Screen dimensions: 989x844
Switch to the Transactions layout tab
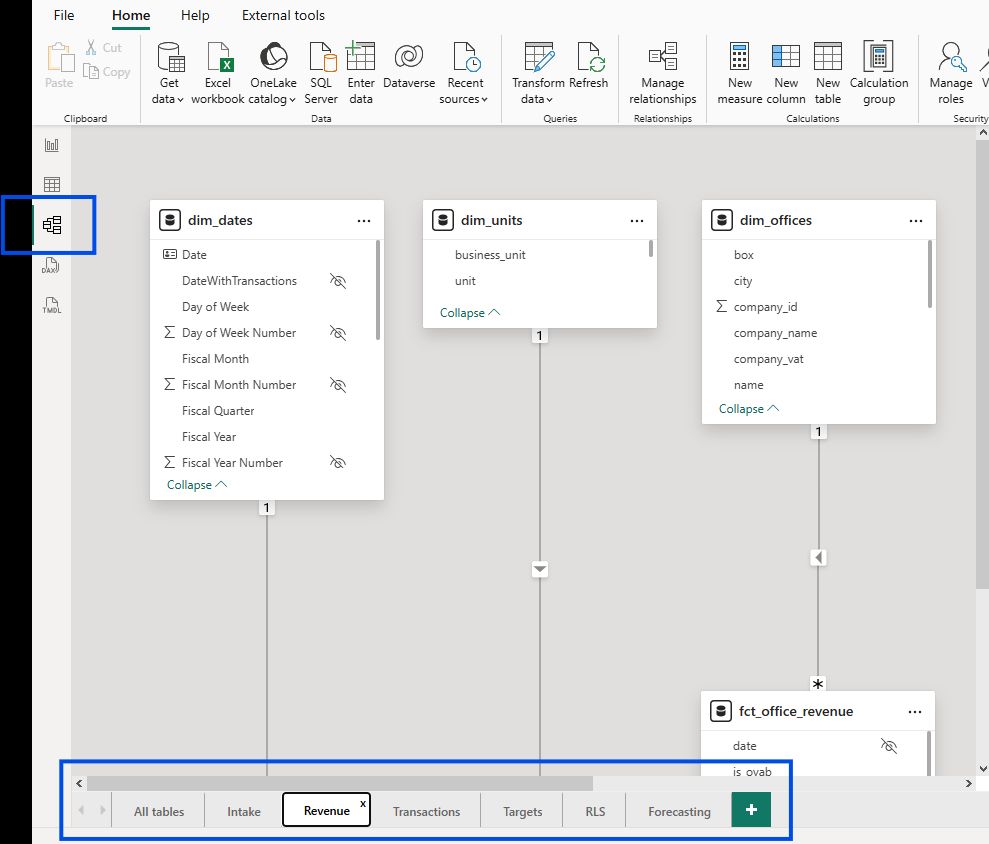point(426,811)
